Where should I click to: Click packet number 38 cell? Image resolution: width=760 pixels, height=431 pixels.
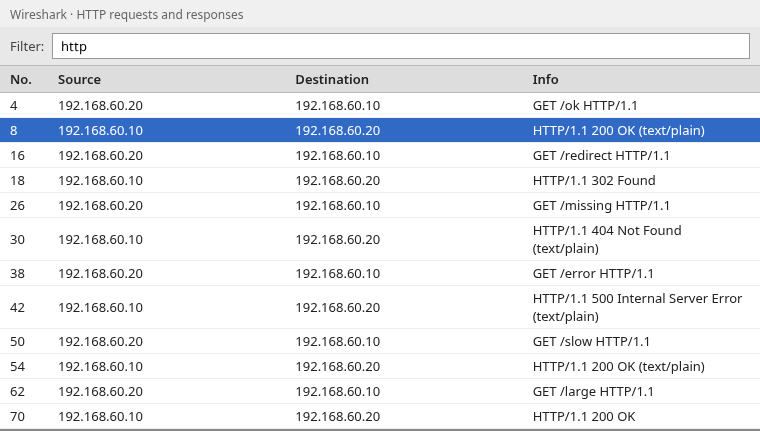pos(17,273)
